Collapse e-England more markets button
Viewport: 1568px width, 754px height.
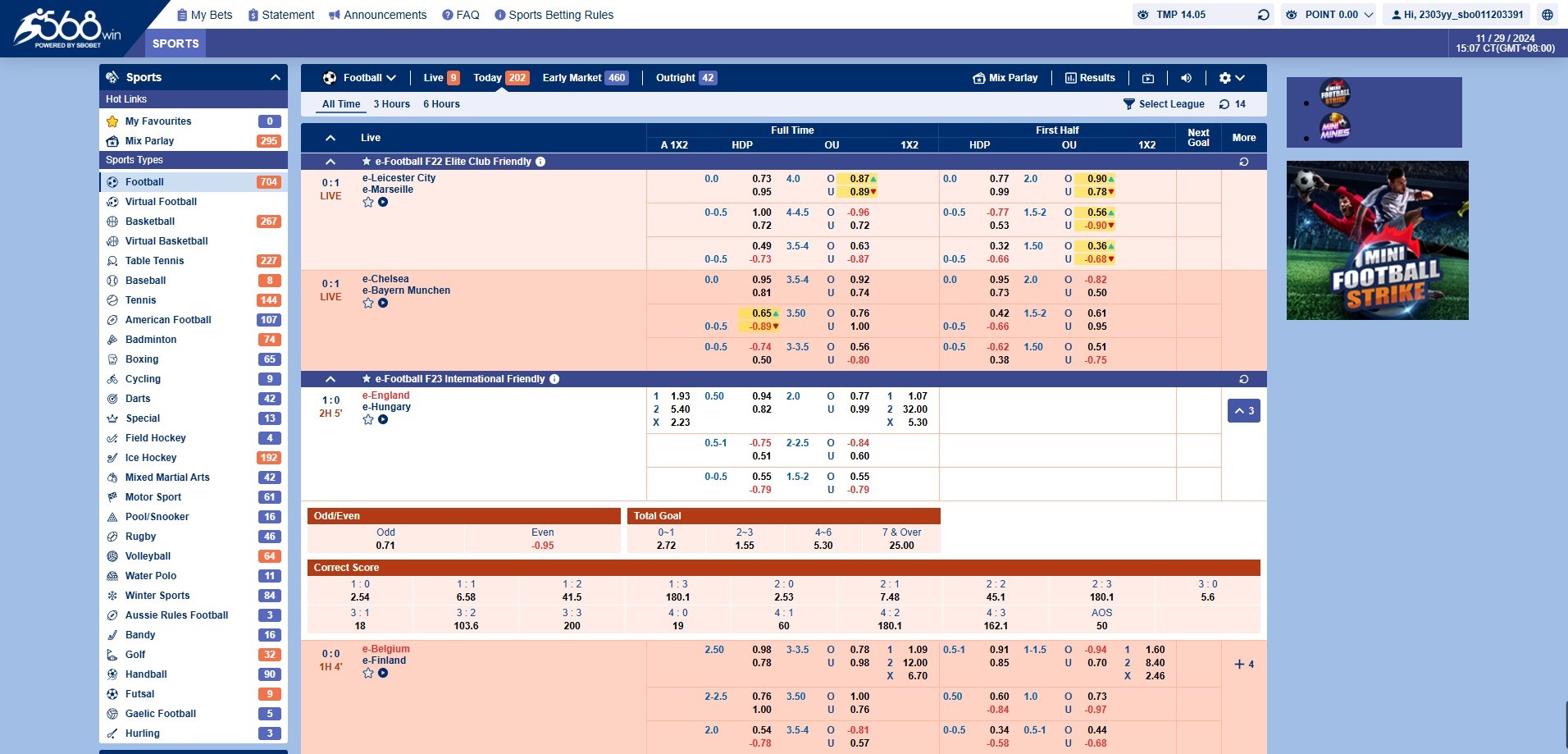point(1244,411)
